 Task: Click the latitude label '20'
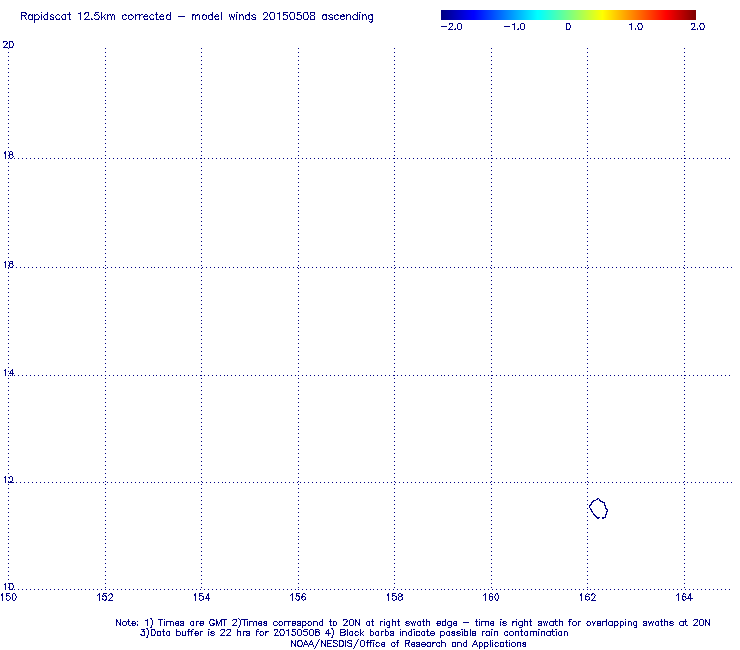coord(8,45)
